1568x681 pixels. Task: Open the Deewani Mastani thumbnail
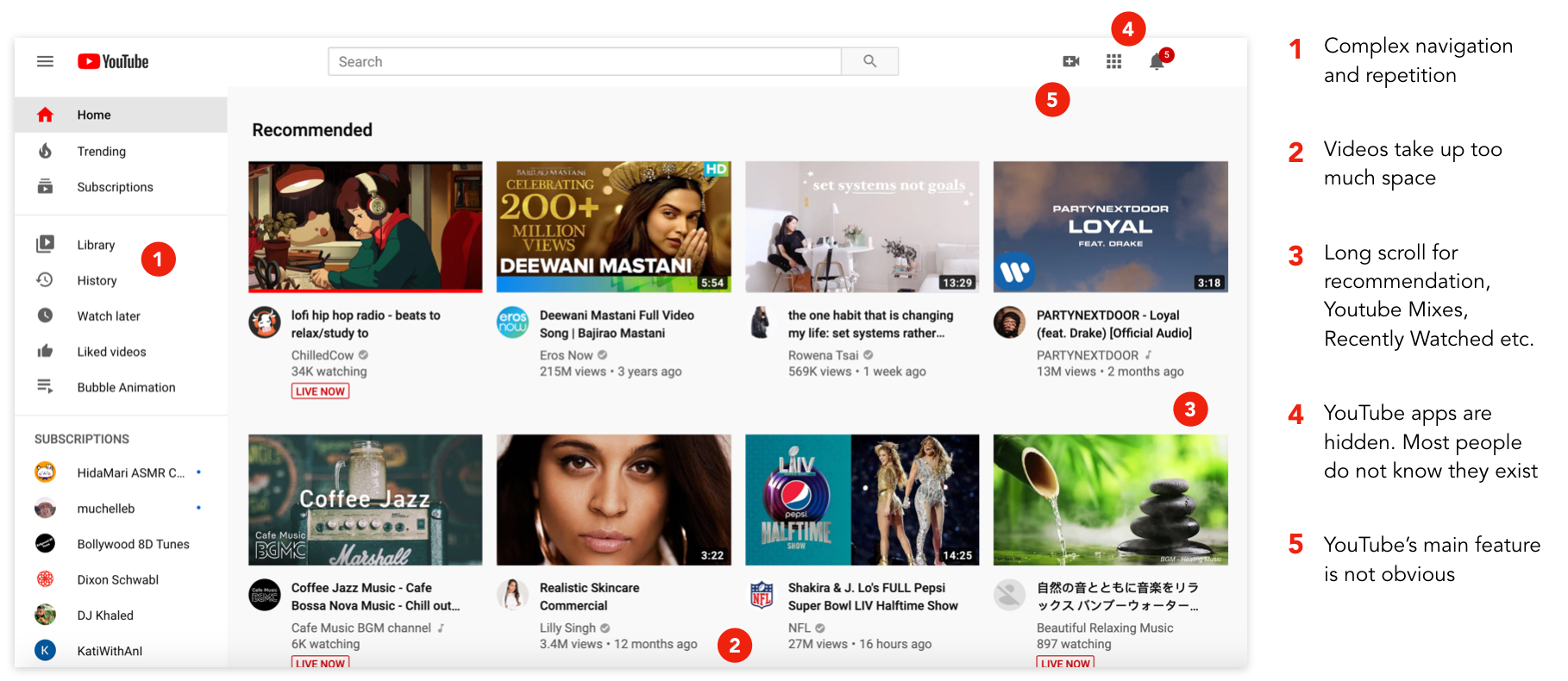(x=614, y=227)
